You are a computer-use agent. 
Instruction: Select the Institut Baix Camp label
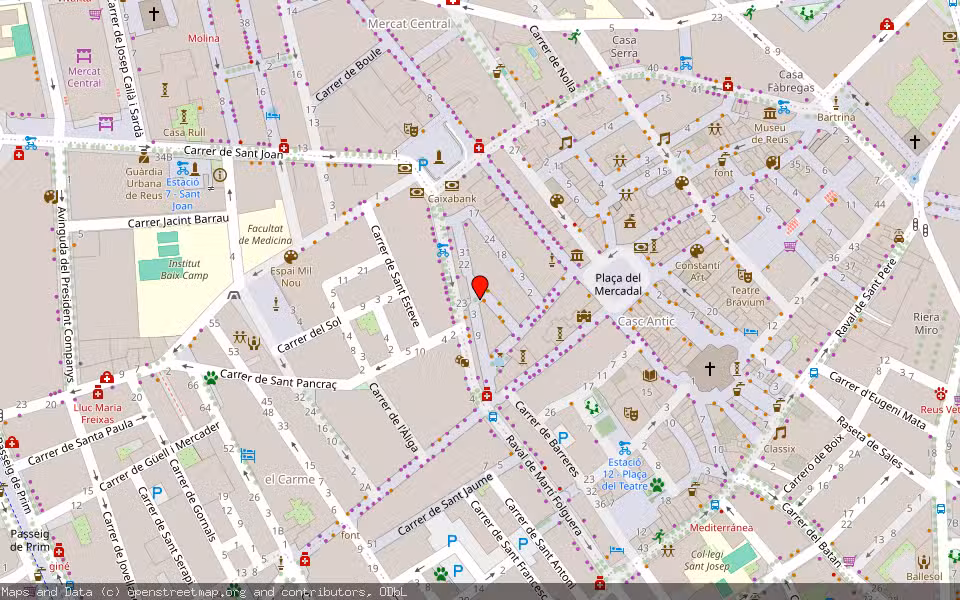[x=184, y=269]
